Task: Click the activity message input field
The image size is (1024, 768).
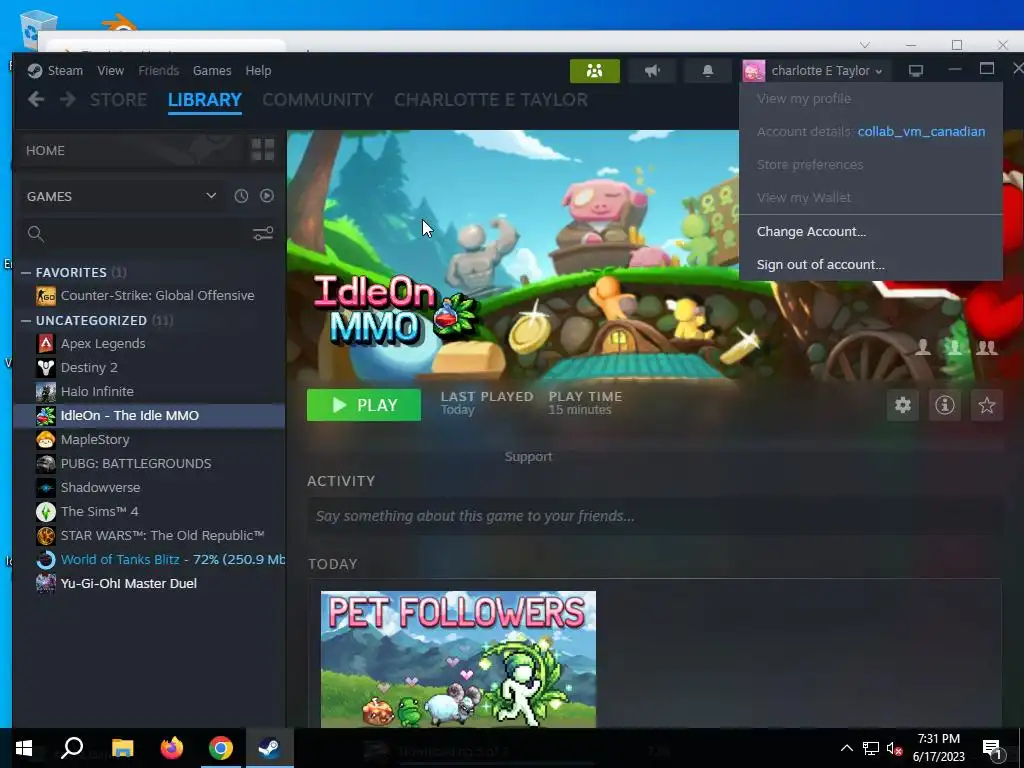Action: 654,516
